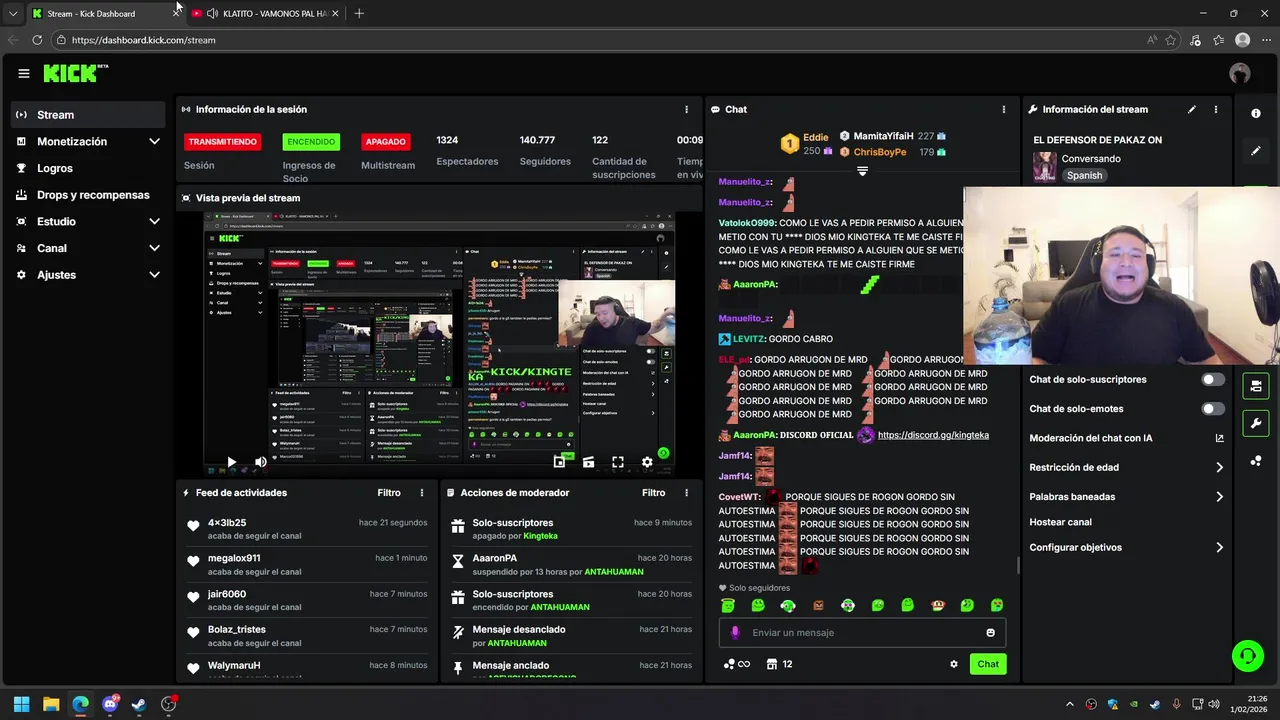Select Stream in the left sidebar
1280x720 pixels.
coord(88,114)
